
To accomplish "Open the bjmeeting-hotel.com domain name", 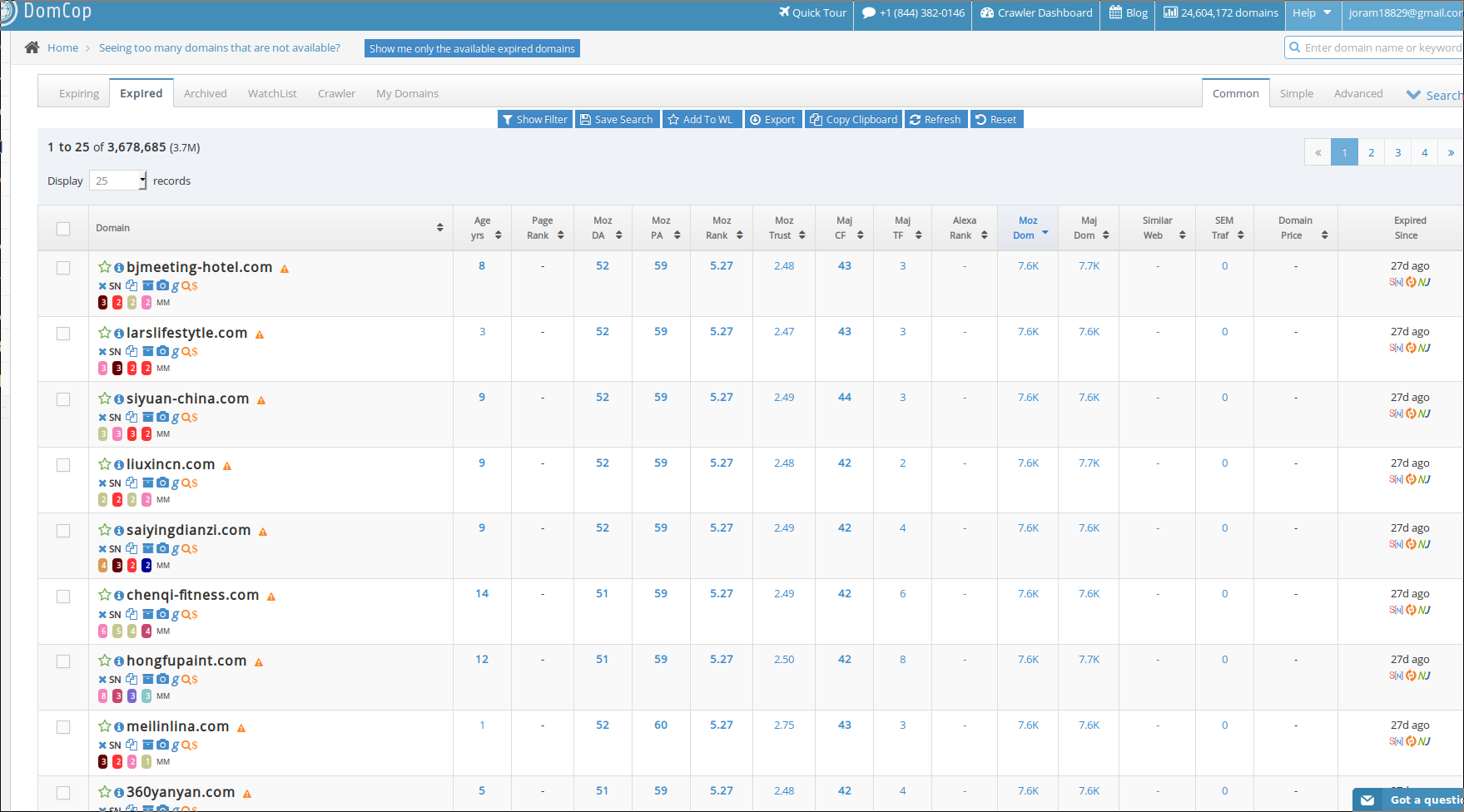I will pos(199,267).
